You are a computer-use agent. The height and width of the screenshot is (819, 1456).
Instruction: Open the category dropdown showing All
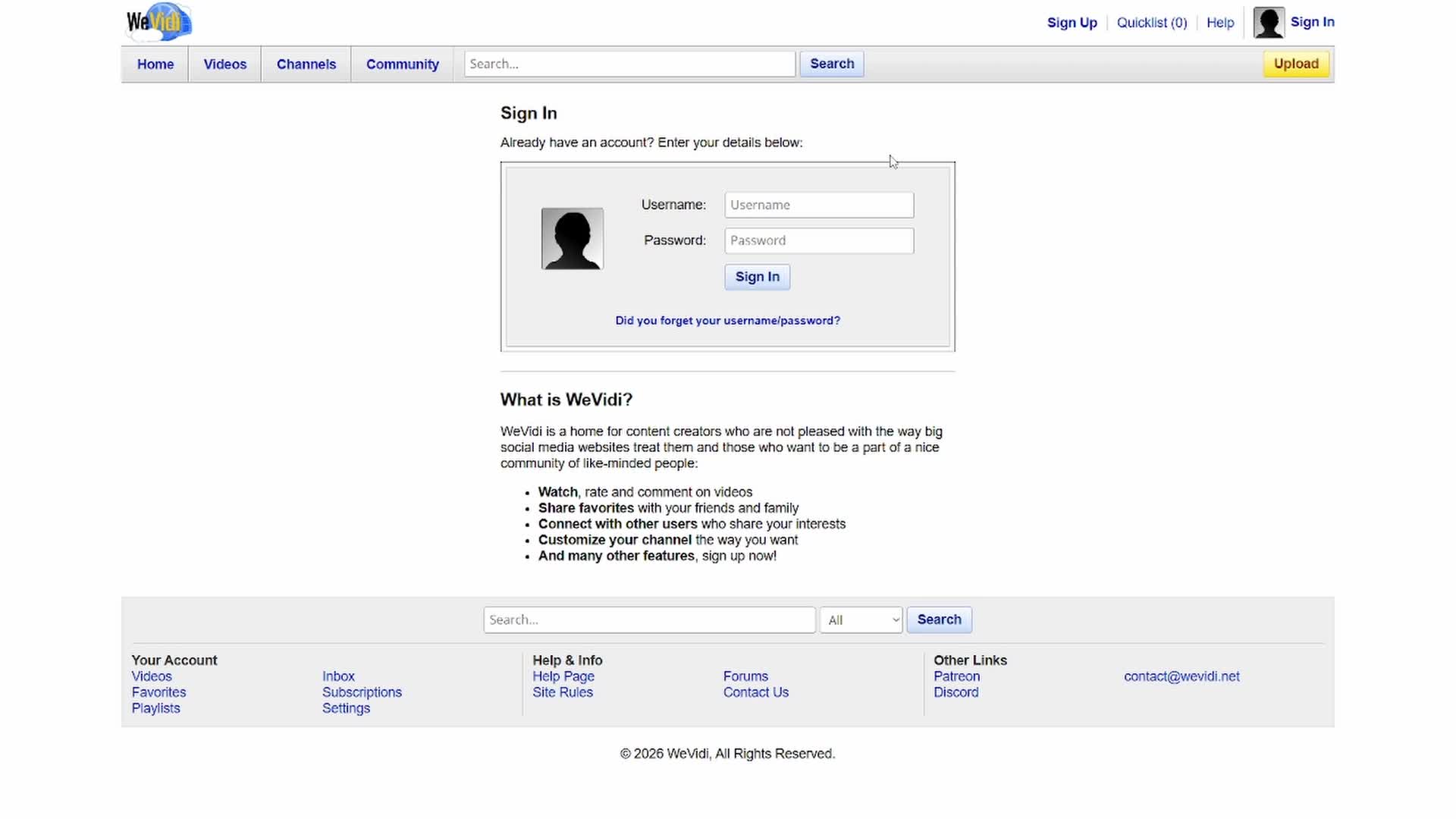pyautogui.click(x=860, y=620)
